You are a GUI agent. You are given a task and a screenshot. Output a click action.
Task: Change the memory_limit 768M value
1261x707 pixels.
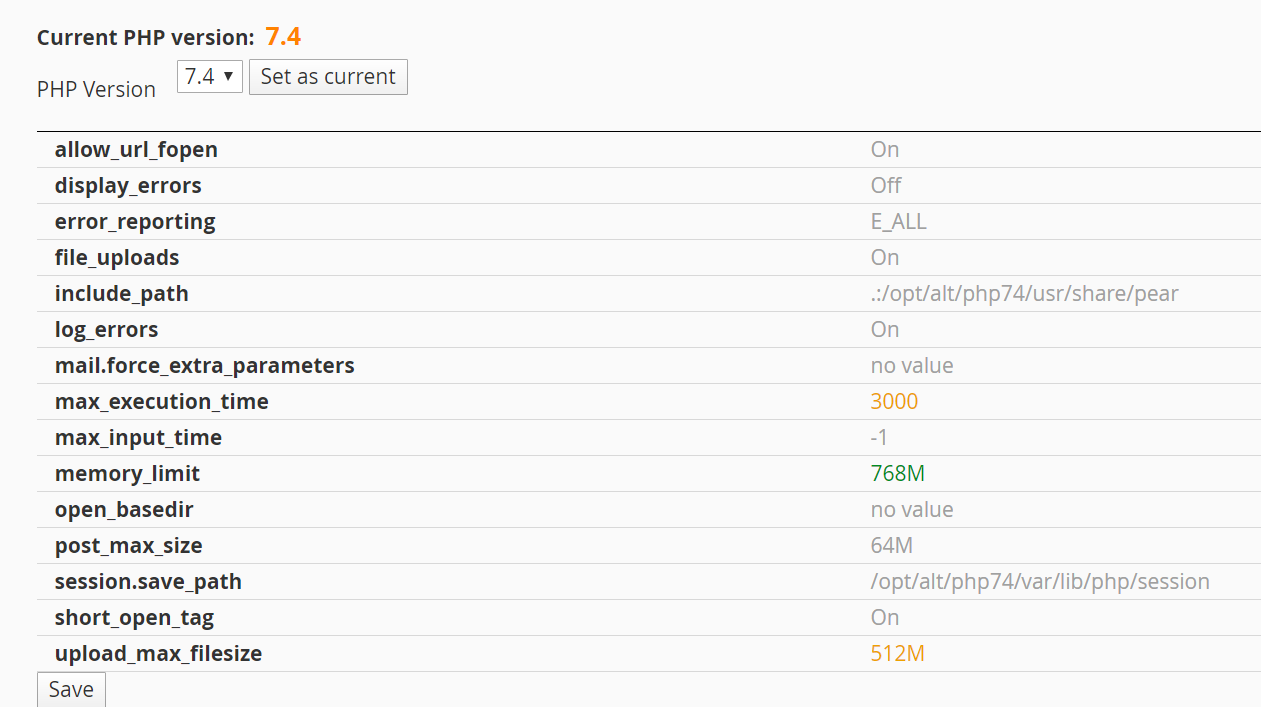pyautogui.click(x=897, y=474)
